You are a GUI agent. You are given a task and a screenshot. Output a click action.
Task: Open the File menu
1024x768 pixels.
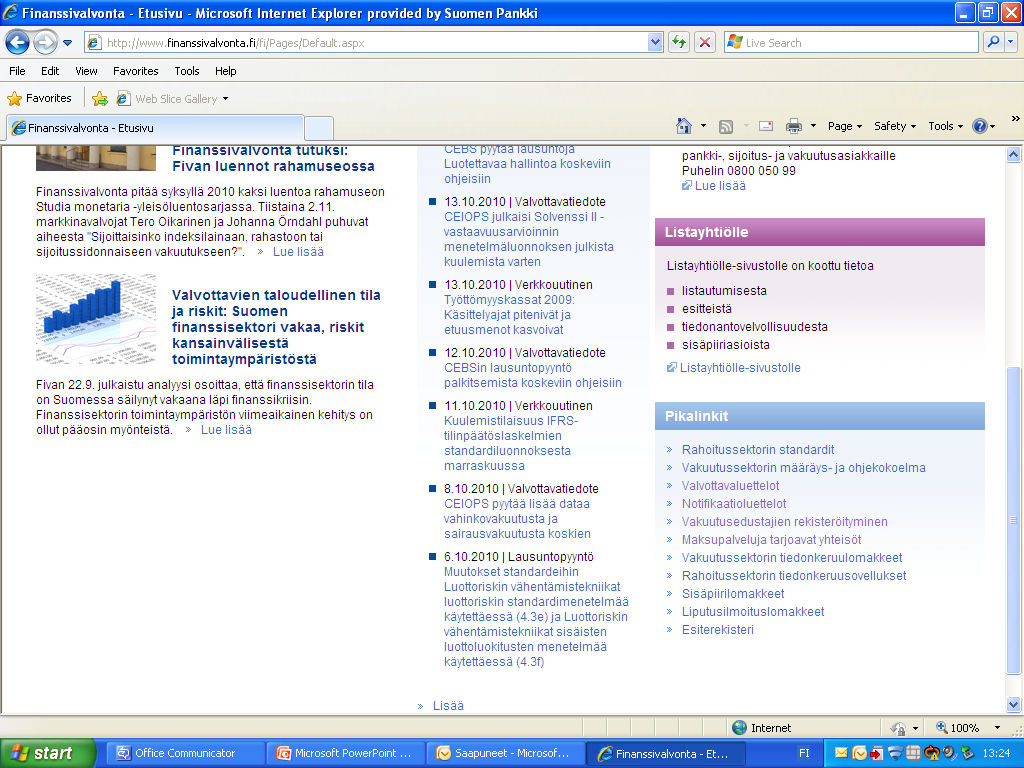17,71
